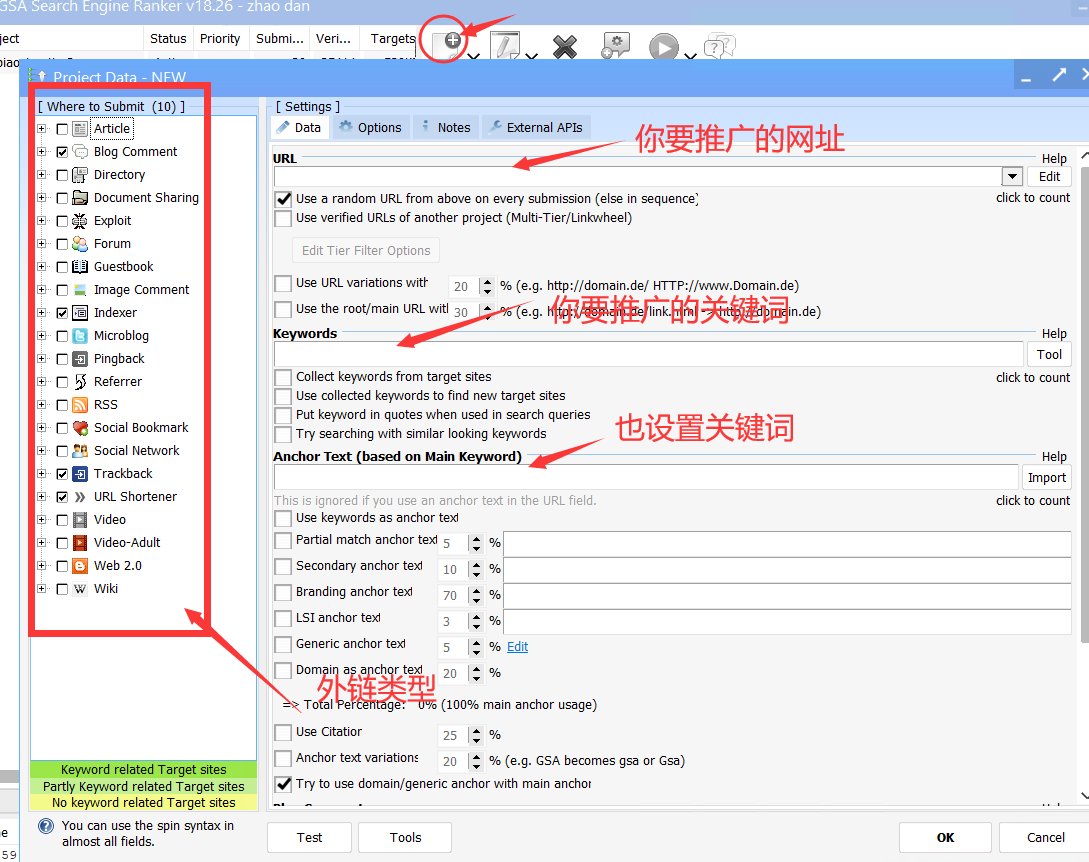This screenshot has width=1089, height=862.
Task: Select the Edit pencil icon in the toolbar
Action: pos(504,45)
